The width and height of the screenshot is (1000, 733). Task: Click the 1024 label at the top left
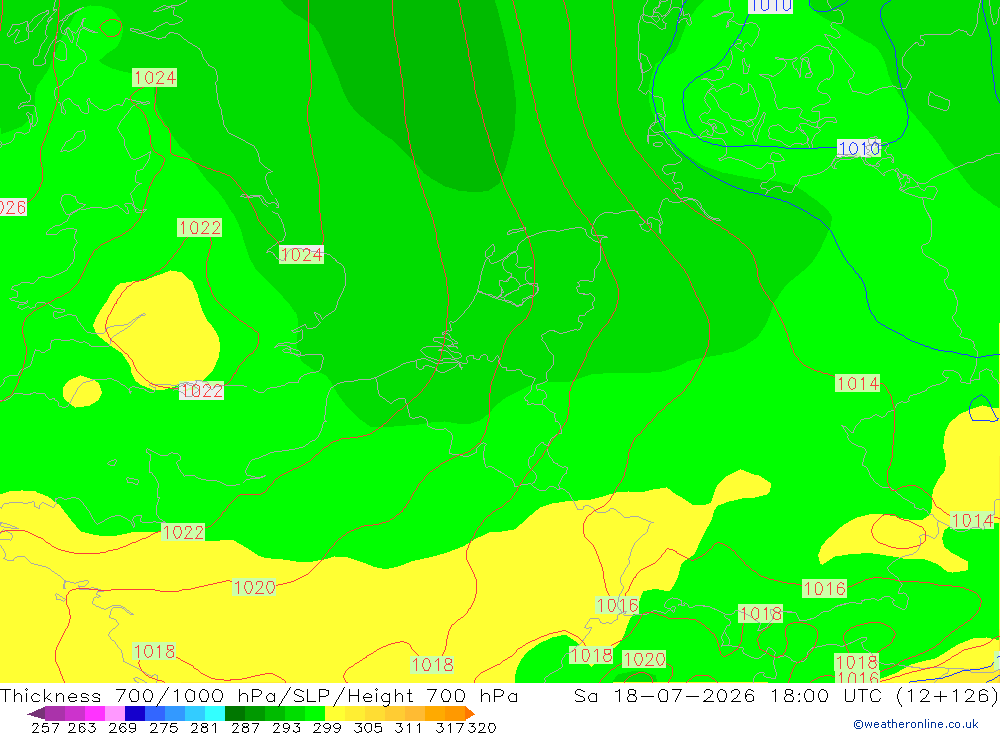pyautogui.click(x=154, y=77)
